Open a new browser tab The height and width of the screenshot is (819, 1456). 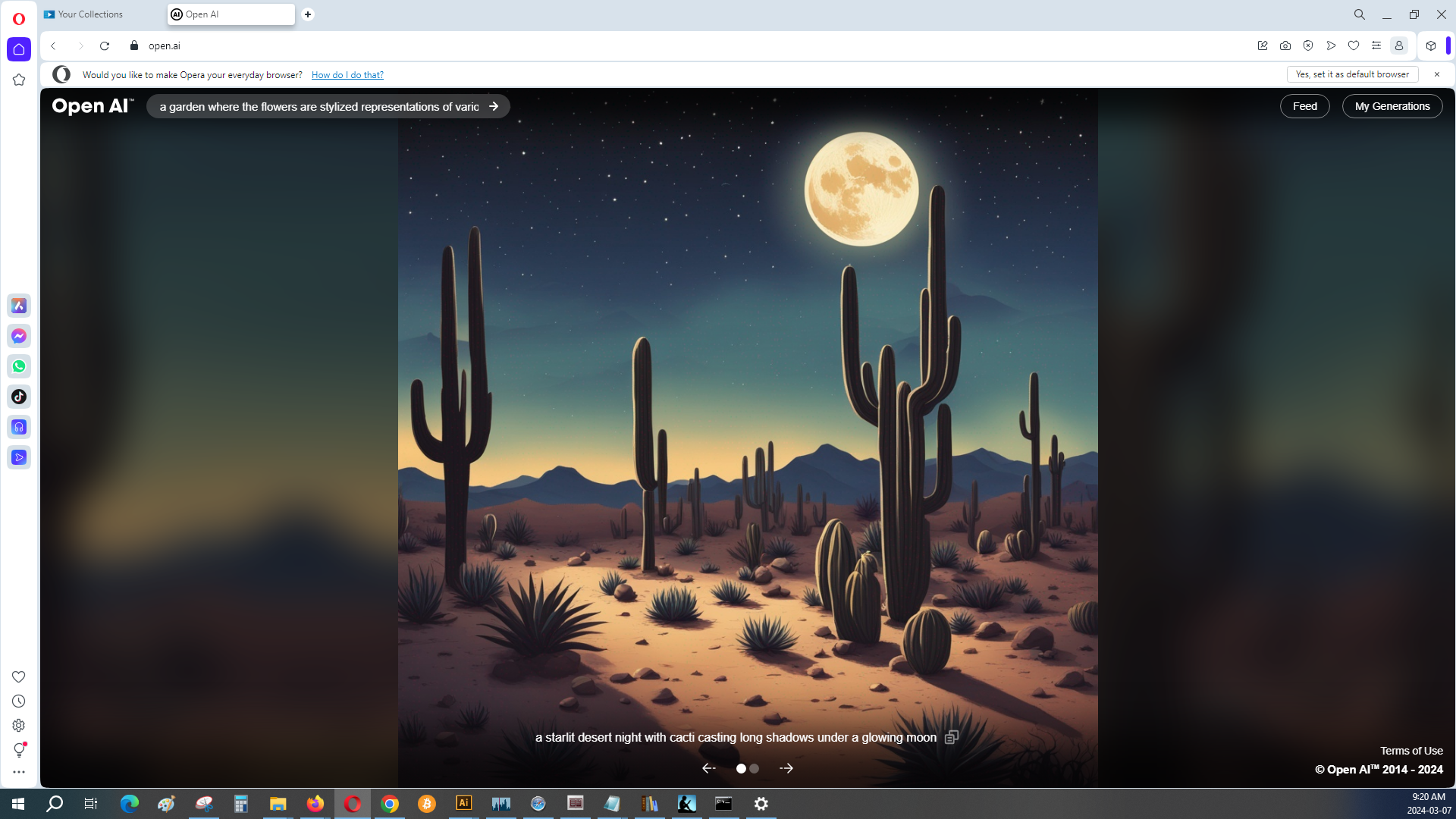pos(308,14)
